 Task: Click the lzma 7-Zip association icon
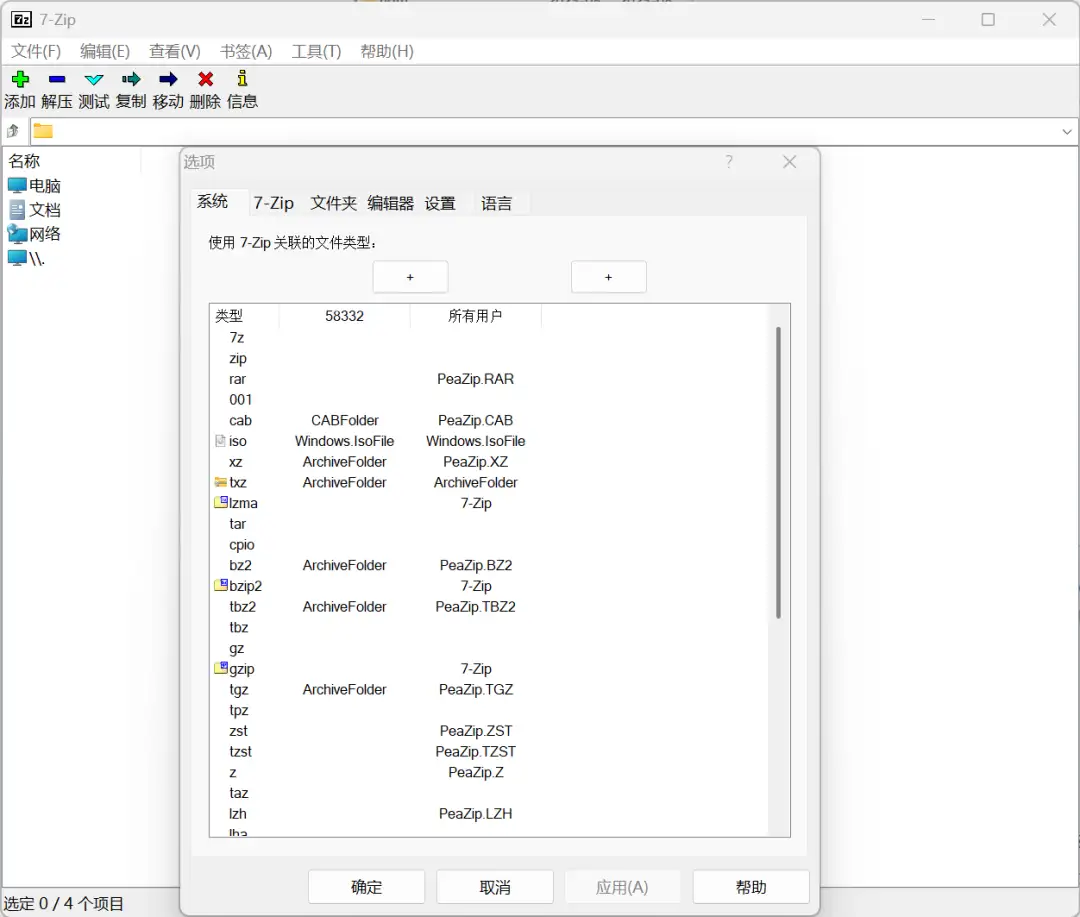221,502
